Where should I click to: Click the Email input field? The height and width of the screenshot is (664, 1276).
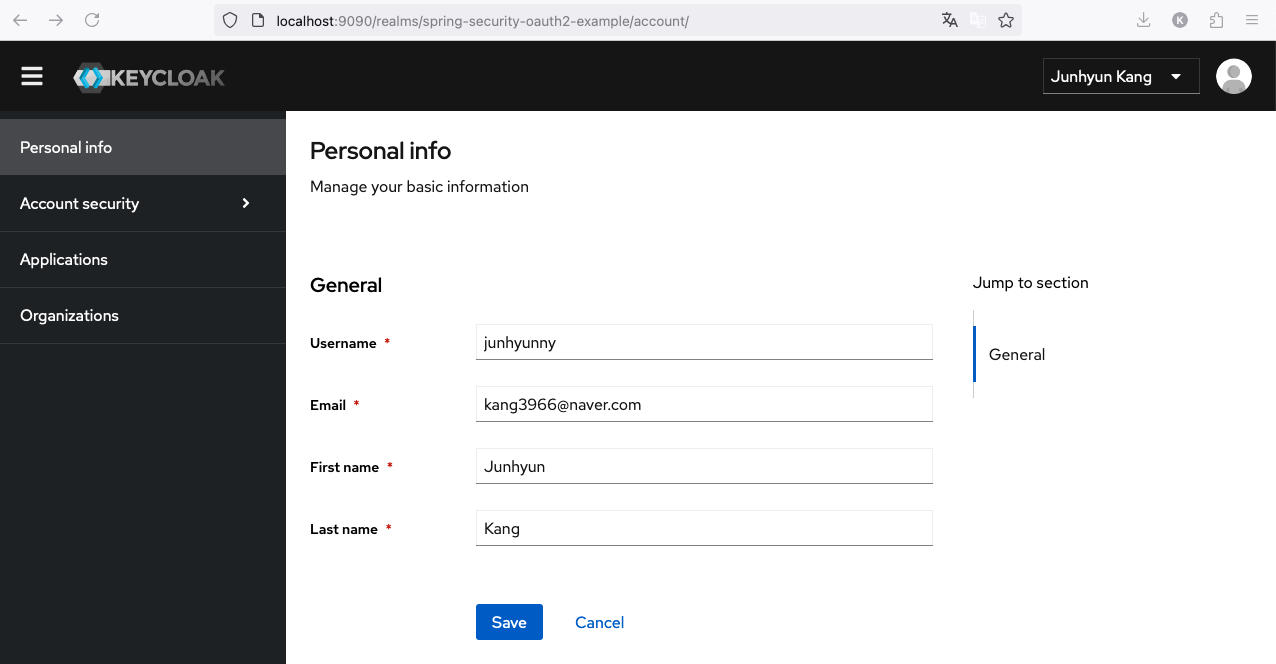[704, 404]
